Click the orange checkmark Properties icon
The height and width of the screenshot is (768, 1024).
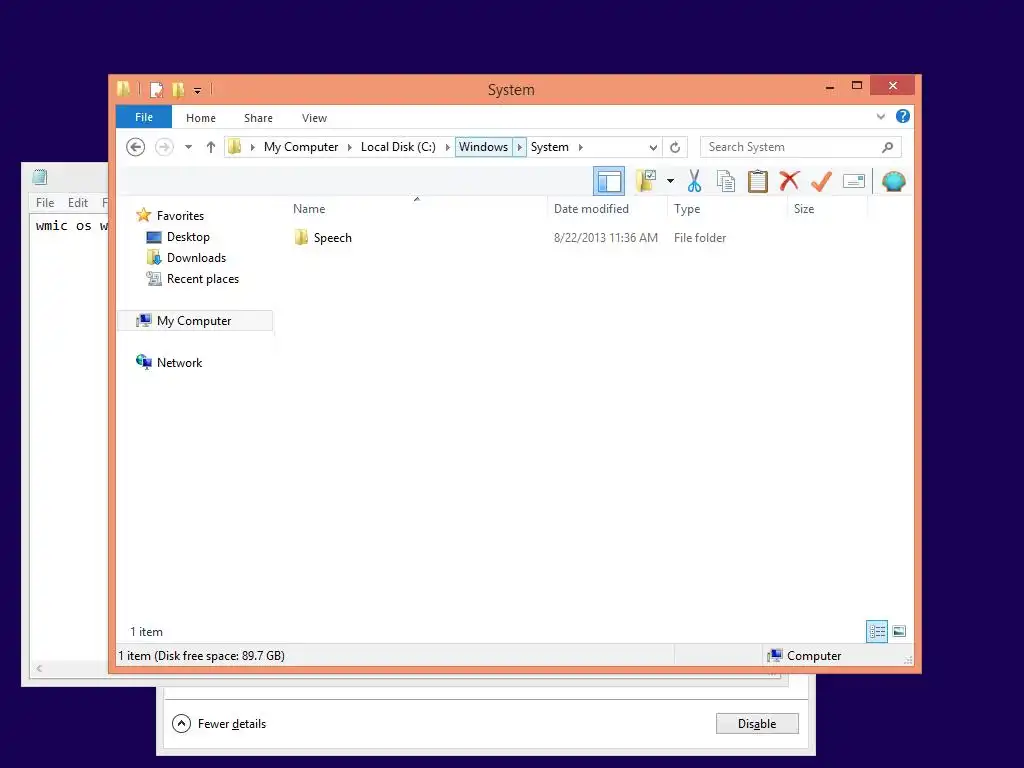[x=822, y=181]
